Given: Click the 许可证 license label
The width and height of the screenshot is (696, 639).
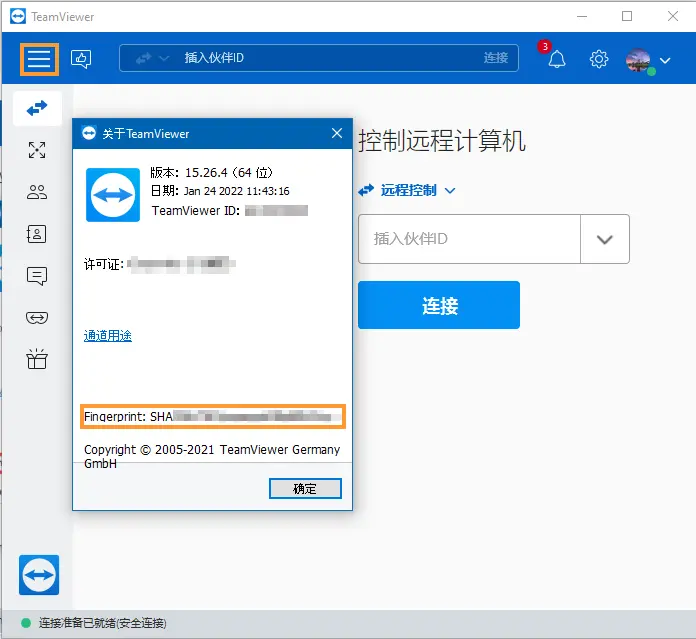Looking at the screenshot, I should [x=104, y=264].
